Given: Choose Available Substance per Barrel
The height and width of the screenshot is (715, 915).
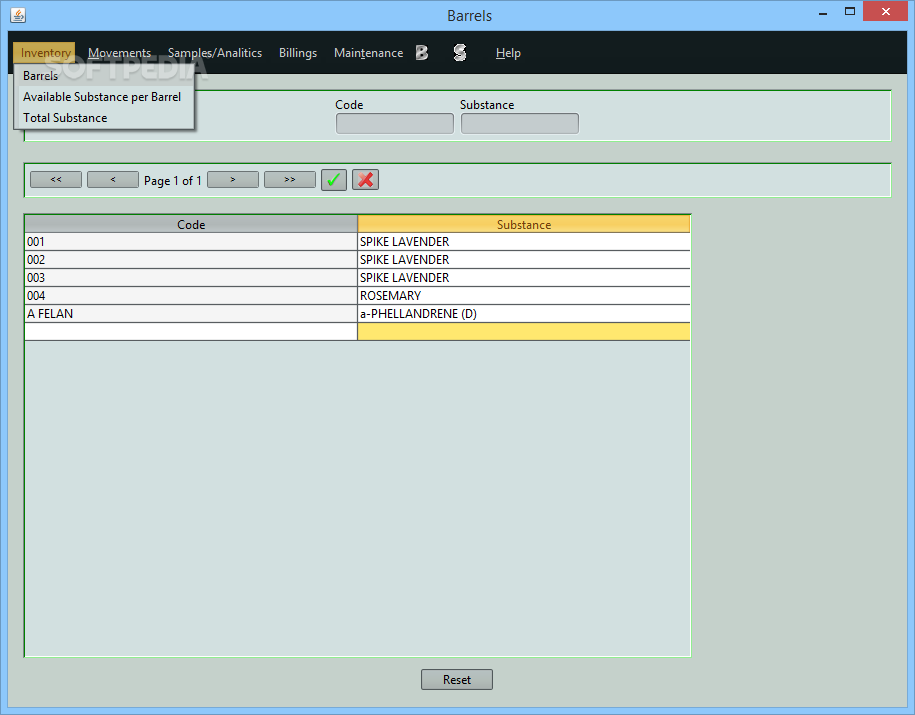Looking at the screenshot, I should 104,97.
